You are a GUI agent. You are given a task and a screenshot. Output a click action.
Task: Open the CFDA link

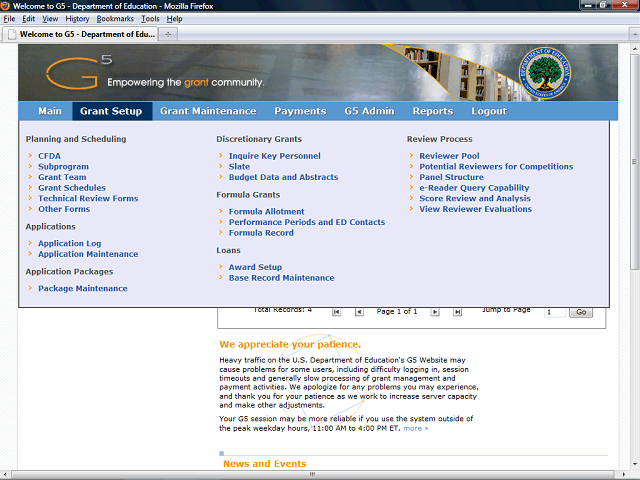49,156
